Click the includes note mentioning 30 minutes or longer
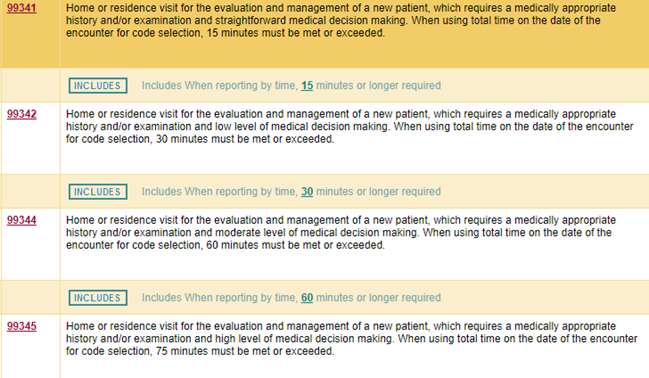This screenshot has width=649, height=378. tap(291, 192)
